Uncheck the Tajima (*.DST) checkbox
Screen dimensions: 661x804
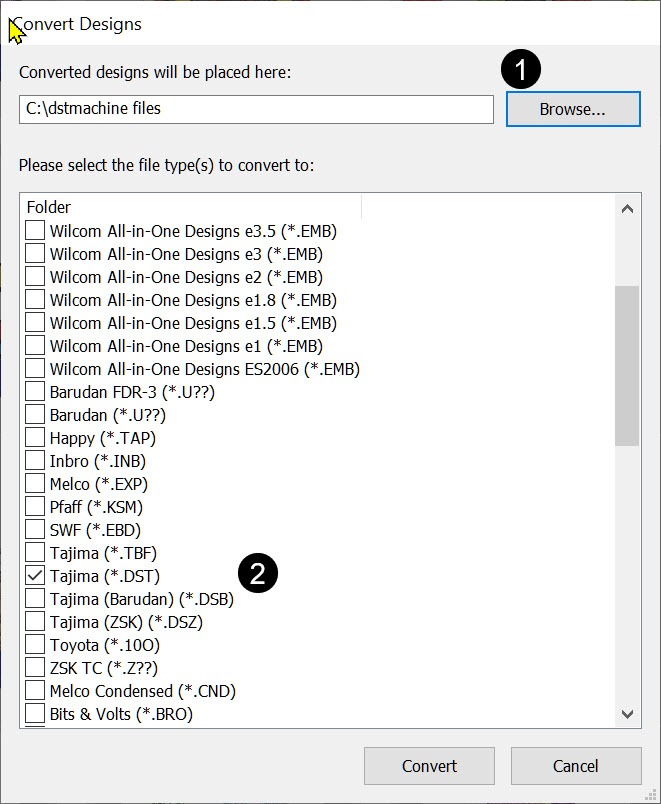35,576
